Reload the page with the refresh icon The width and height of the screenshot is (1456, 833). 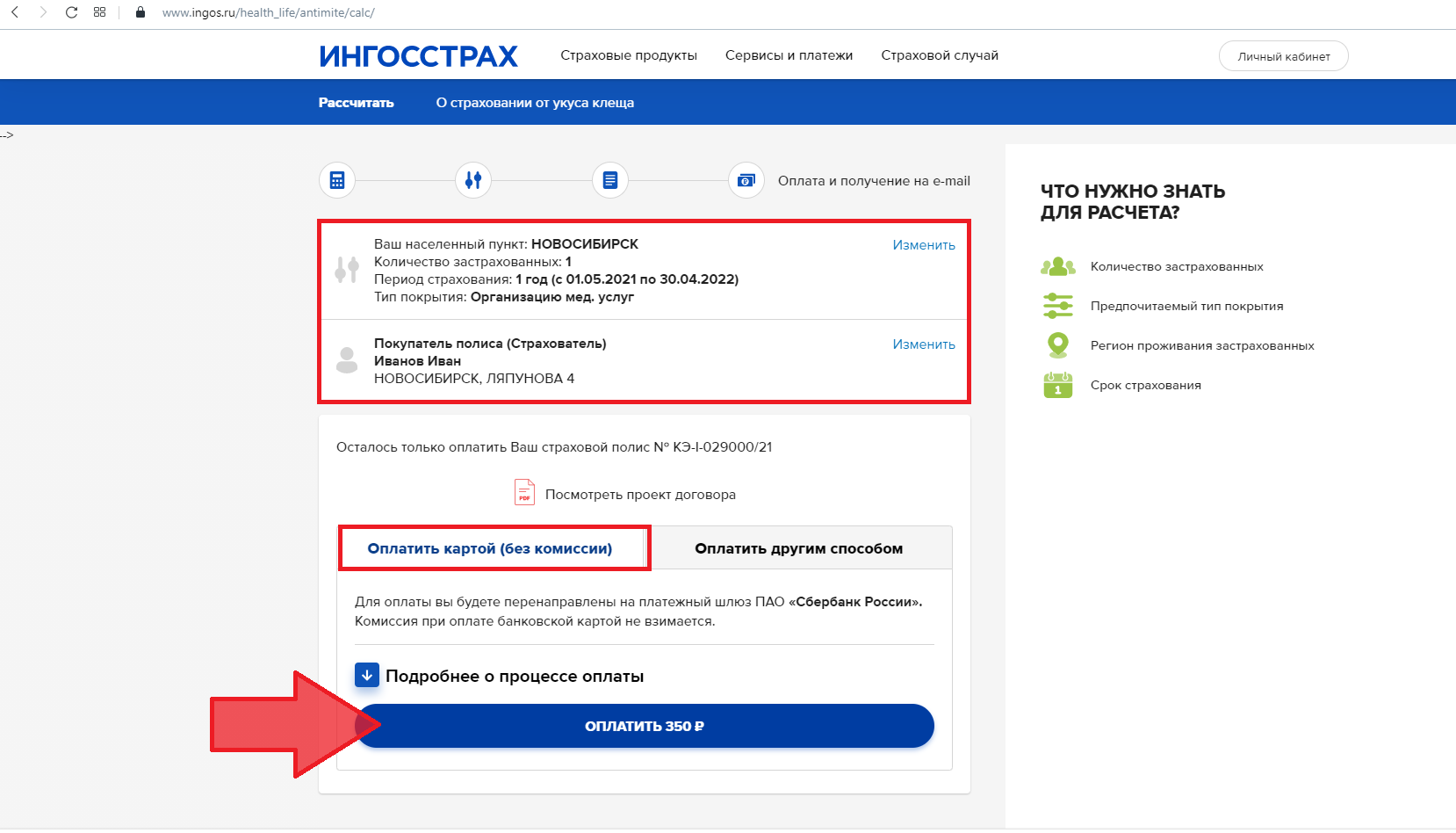(x=71, y=12)
